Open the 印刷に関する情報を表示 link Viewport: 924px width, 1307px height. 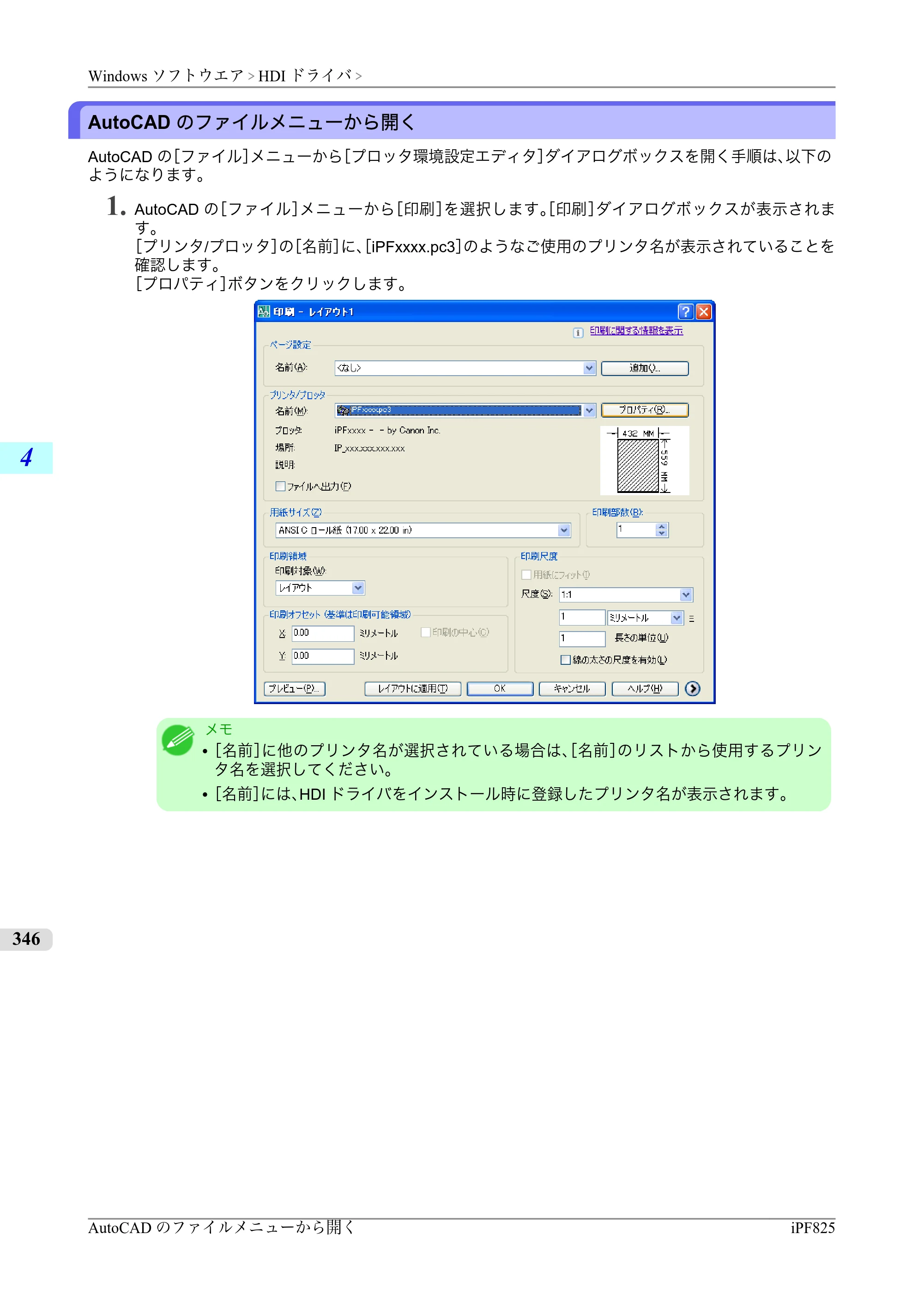click(636, 331)
